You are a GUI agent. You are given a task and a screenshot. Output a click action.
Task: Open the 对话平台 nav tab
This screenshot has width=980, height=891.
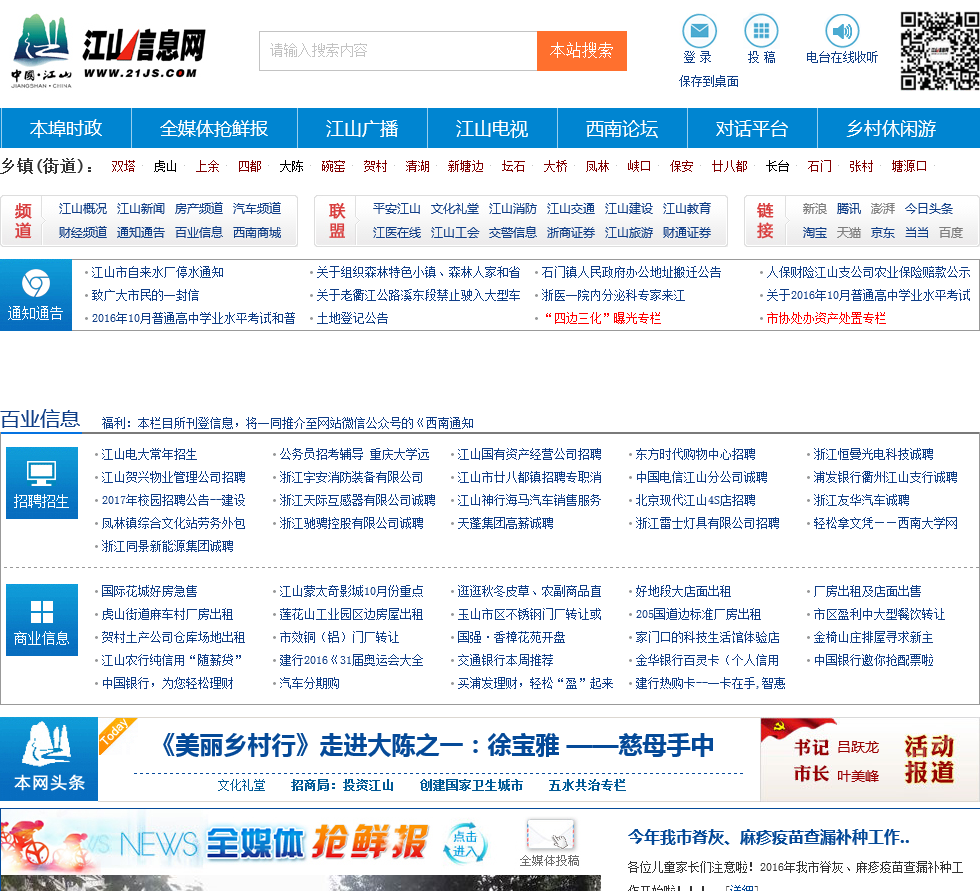pyautogui.click(x=752, y=128)
